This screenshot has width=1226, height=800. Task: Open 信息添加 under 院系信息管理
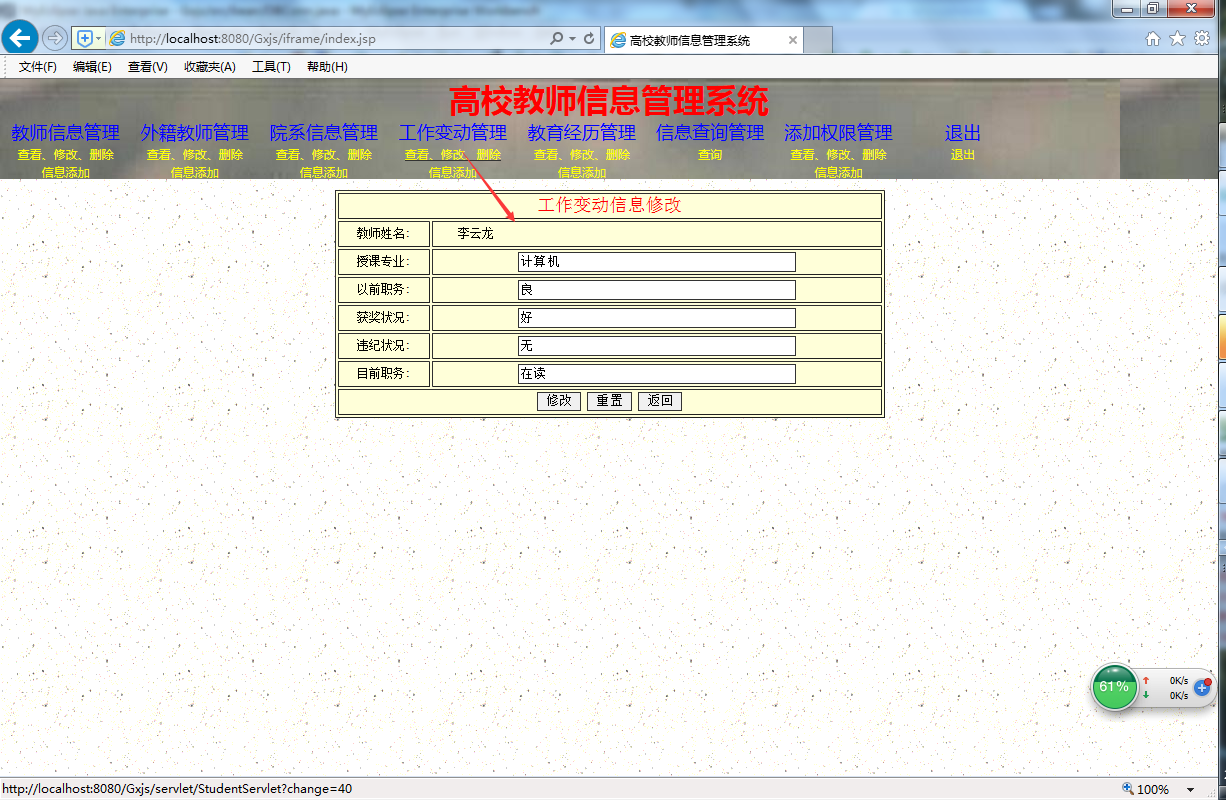(x=324, y=172)
